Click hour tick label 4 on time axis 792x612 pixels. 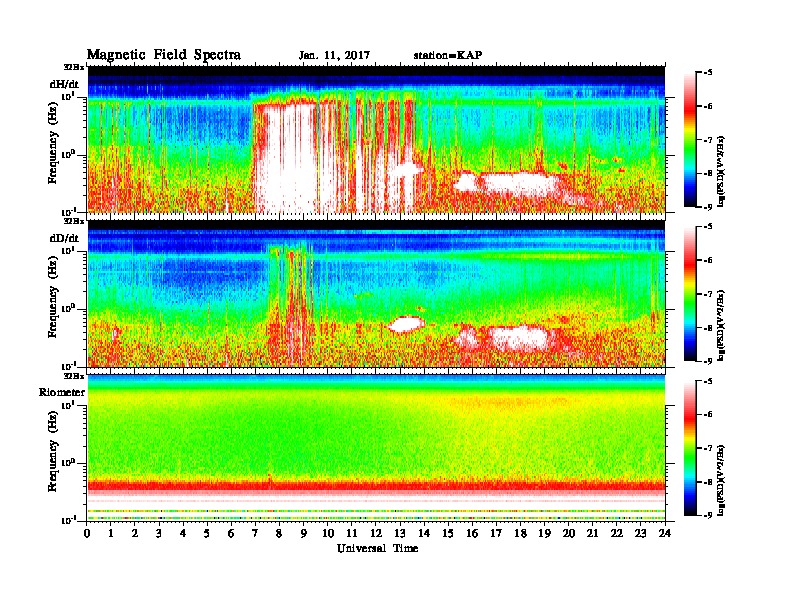click(x=183, y=533)
